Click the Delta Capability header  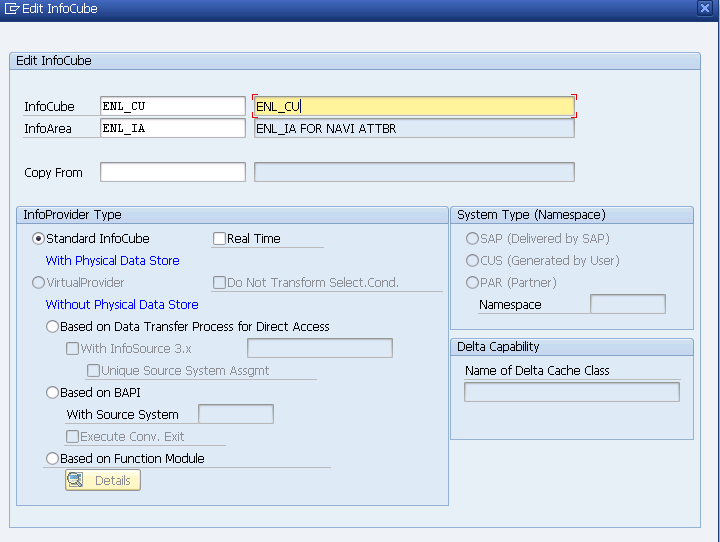coord(572,347)
